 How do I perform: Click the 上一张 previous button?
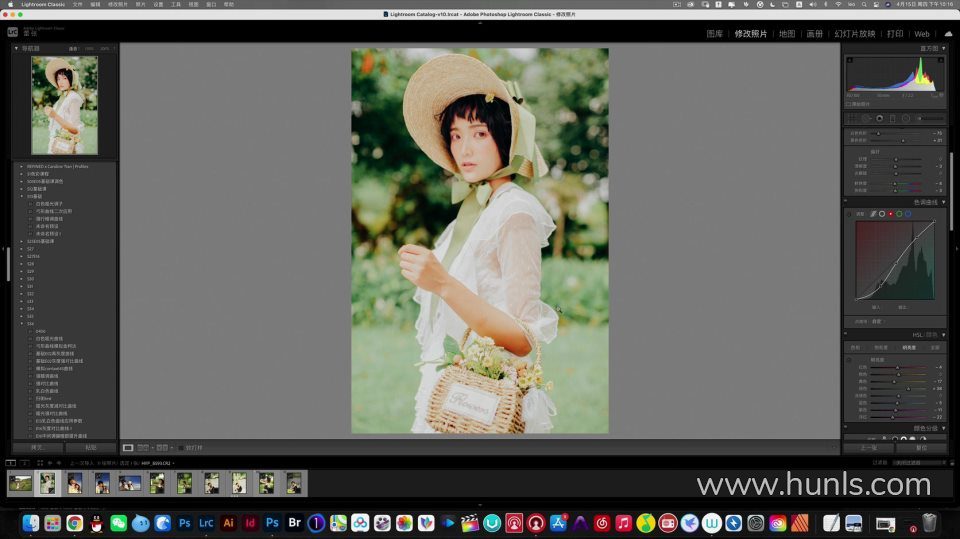[x=868, y=448]
